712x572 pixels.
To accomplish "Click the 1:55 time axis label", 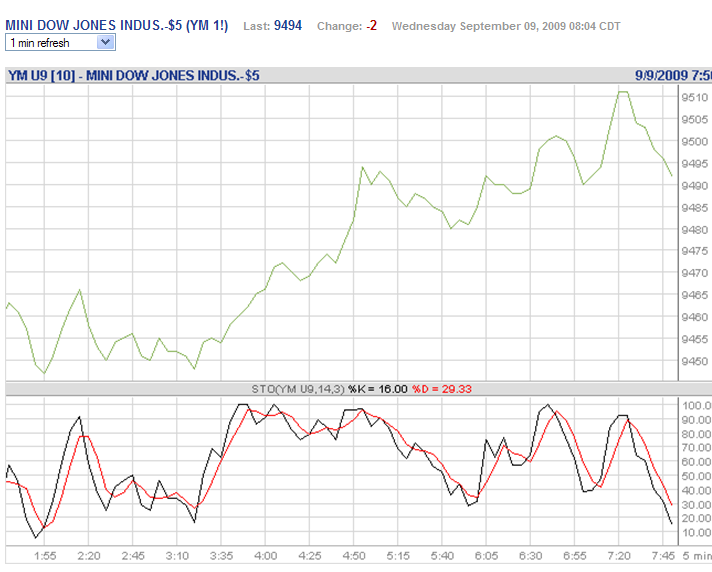I will [x=45, y=556].
